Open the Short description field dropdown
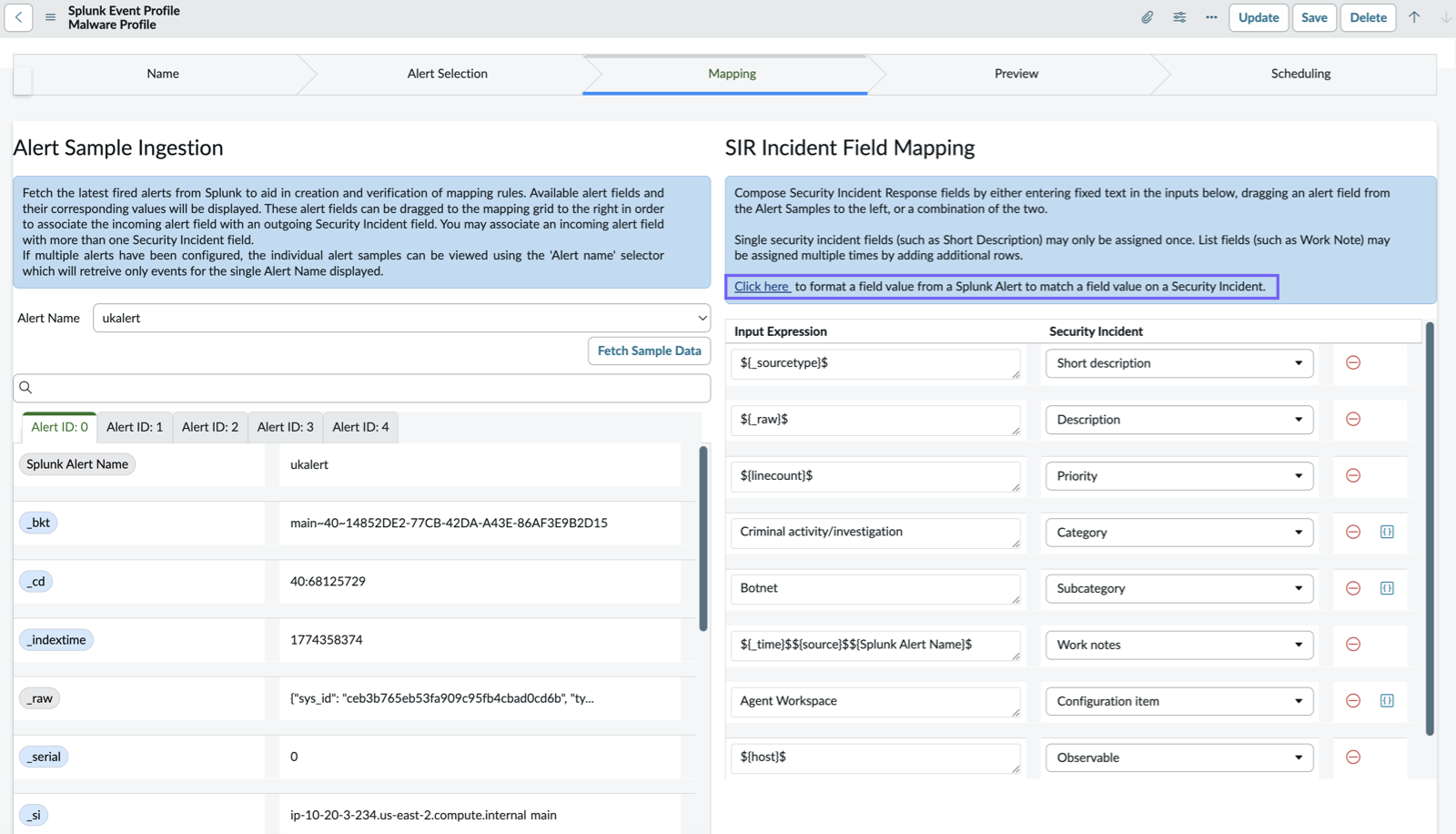The width and height of the screenshot is (1456, 834). [x=1179, y=363]
